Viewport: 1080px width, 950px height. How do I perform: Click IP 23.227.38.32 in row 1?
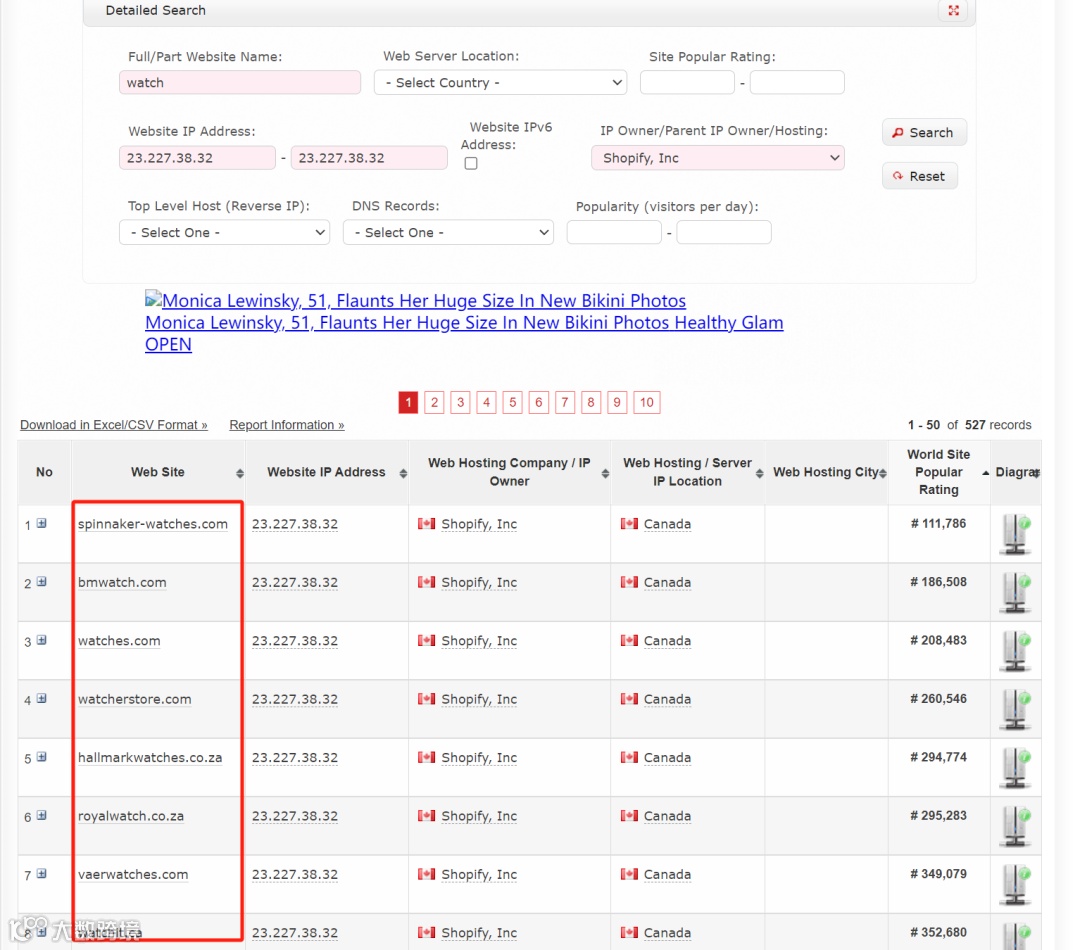pos(295,524)
